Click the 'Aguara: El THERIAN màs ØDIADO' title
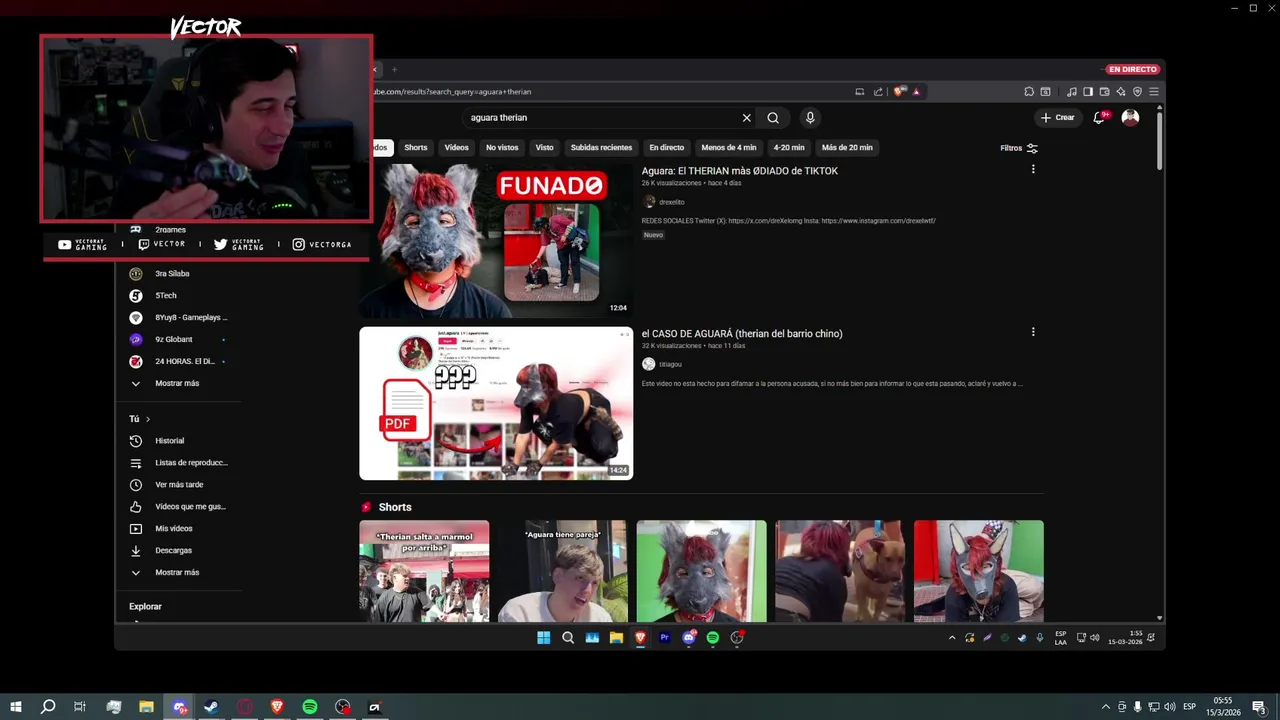 coord(740,171)
